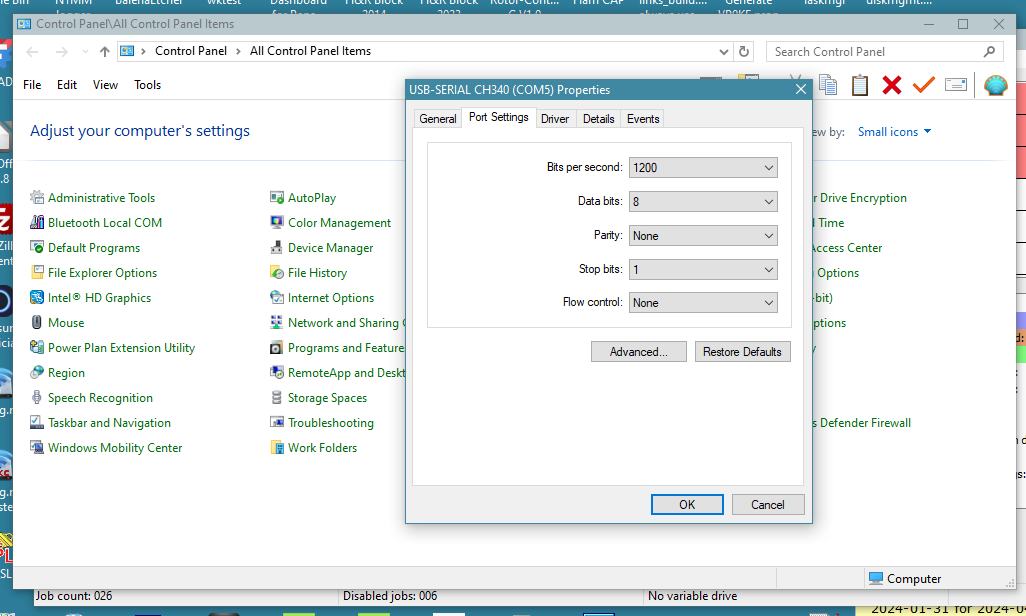The height and width of the screenshot is (616, 1026).
Task: Click the clipboard paste toolbar icon
Action: pyautogui.click(x=860, y=85)
